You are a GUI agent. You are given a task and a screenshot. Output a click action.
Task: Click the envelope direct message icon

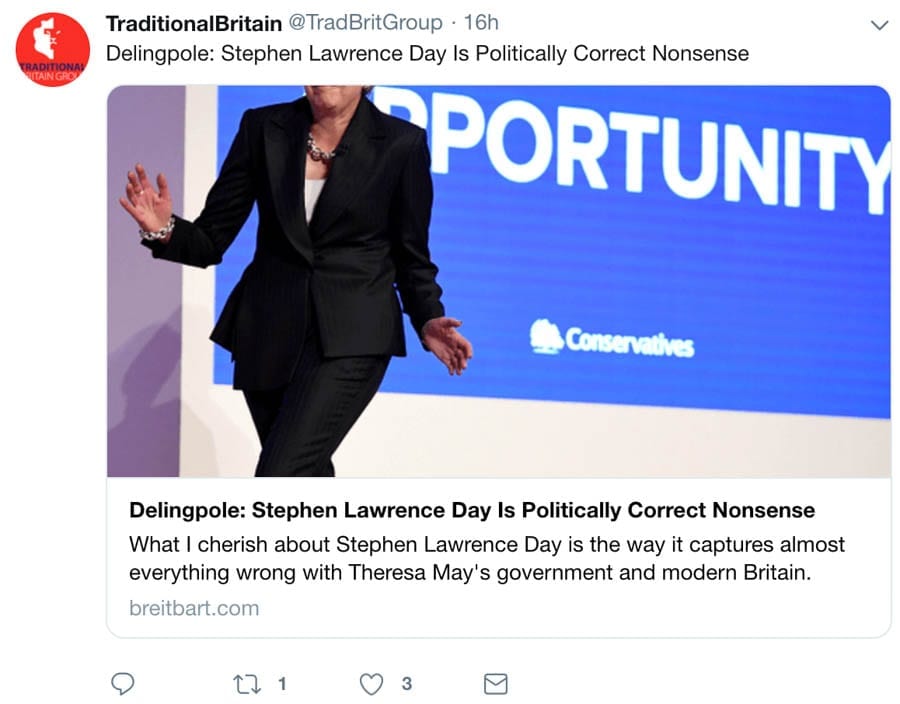click(495, 684)
